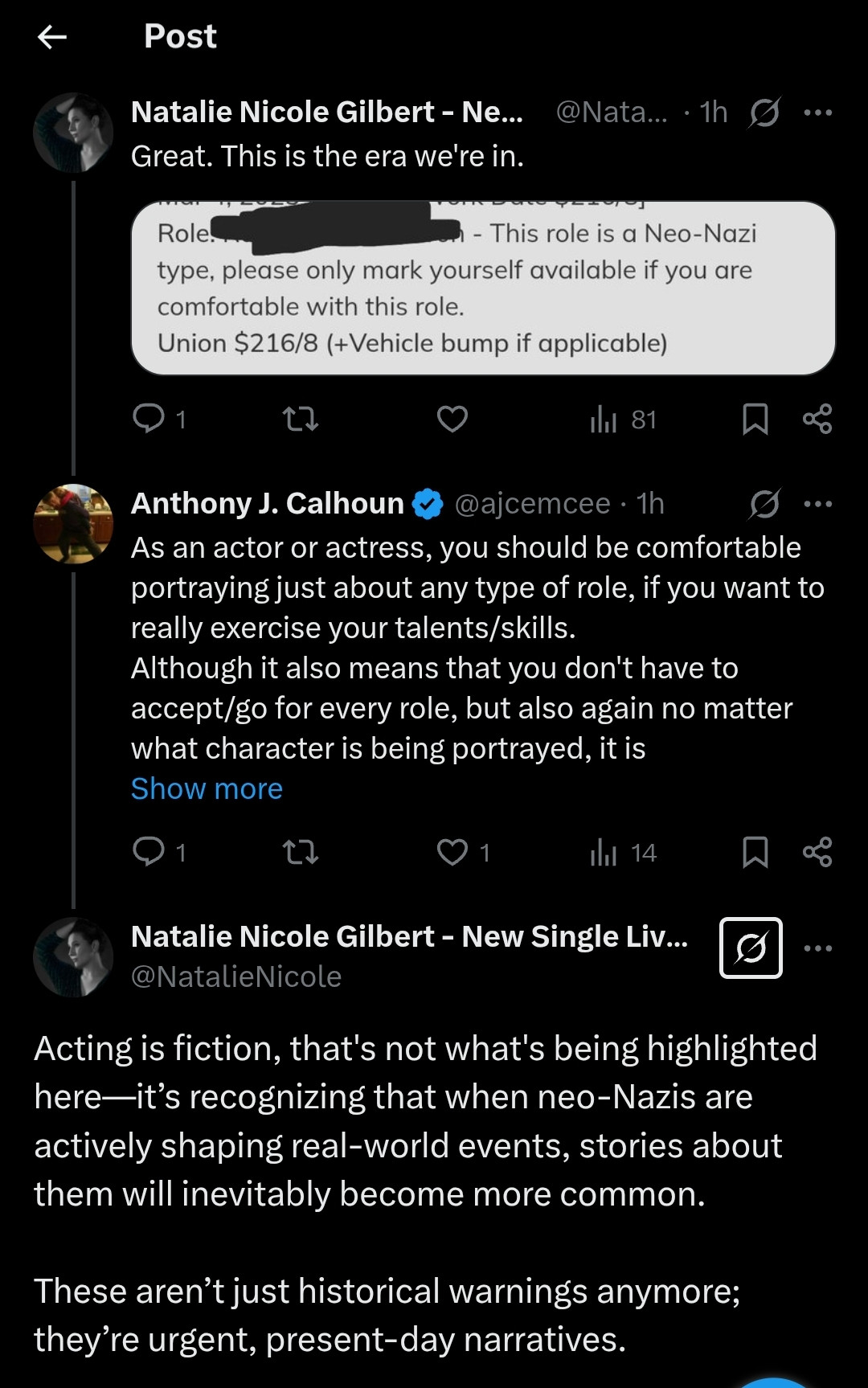The image size is (868, 1388).
Task: View analytics showing 81 views
Action: (x=624, y=419)
